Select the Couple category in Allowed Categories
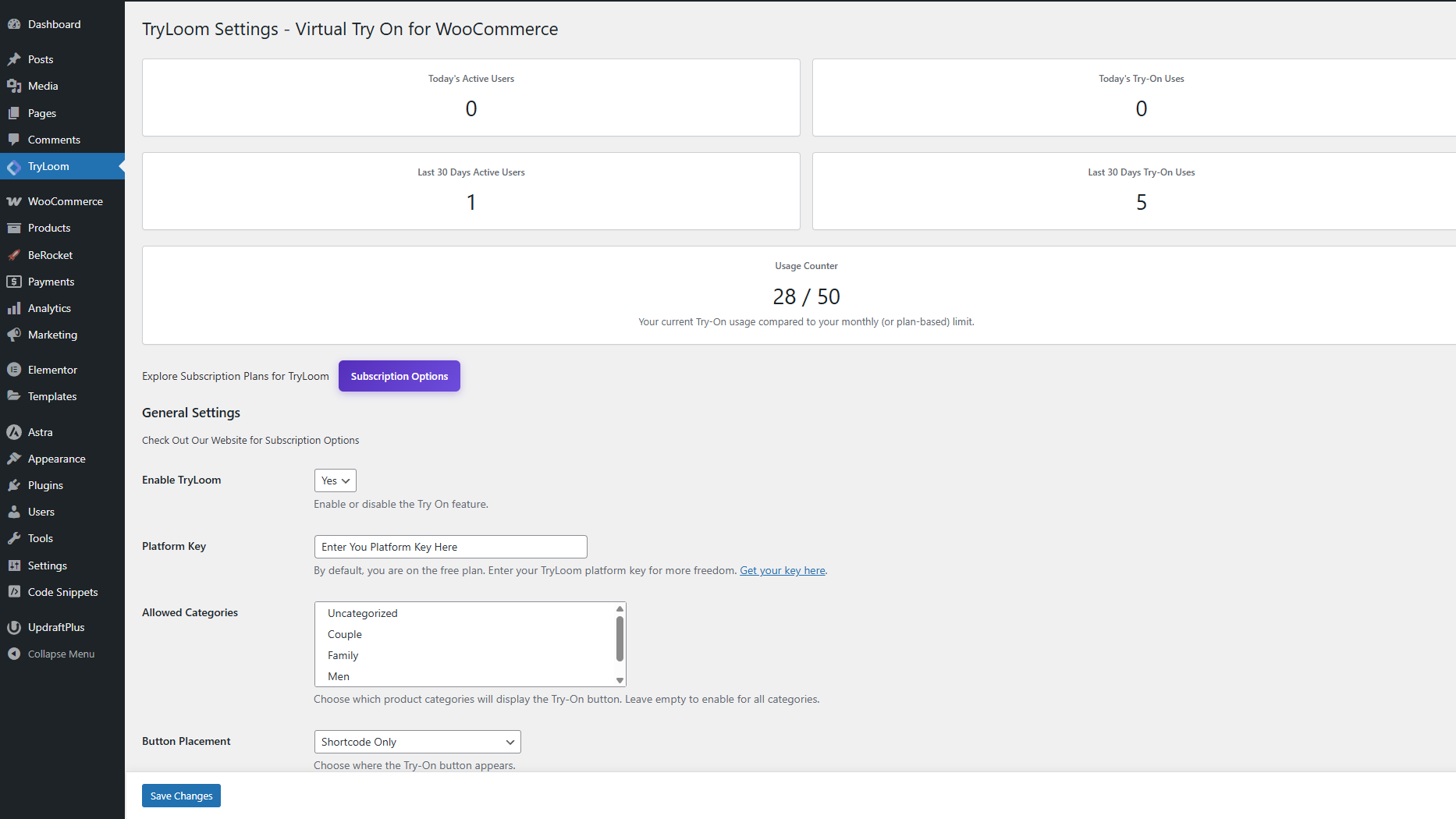This screenshot has height=819, width=1456. click(344, 634)
